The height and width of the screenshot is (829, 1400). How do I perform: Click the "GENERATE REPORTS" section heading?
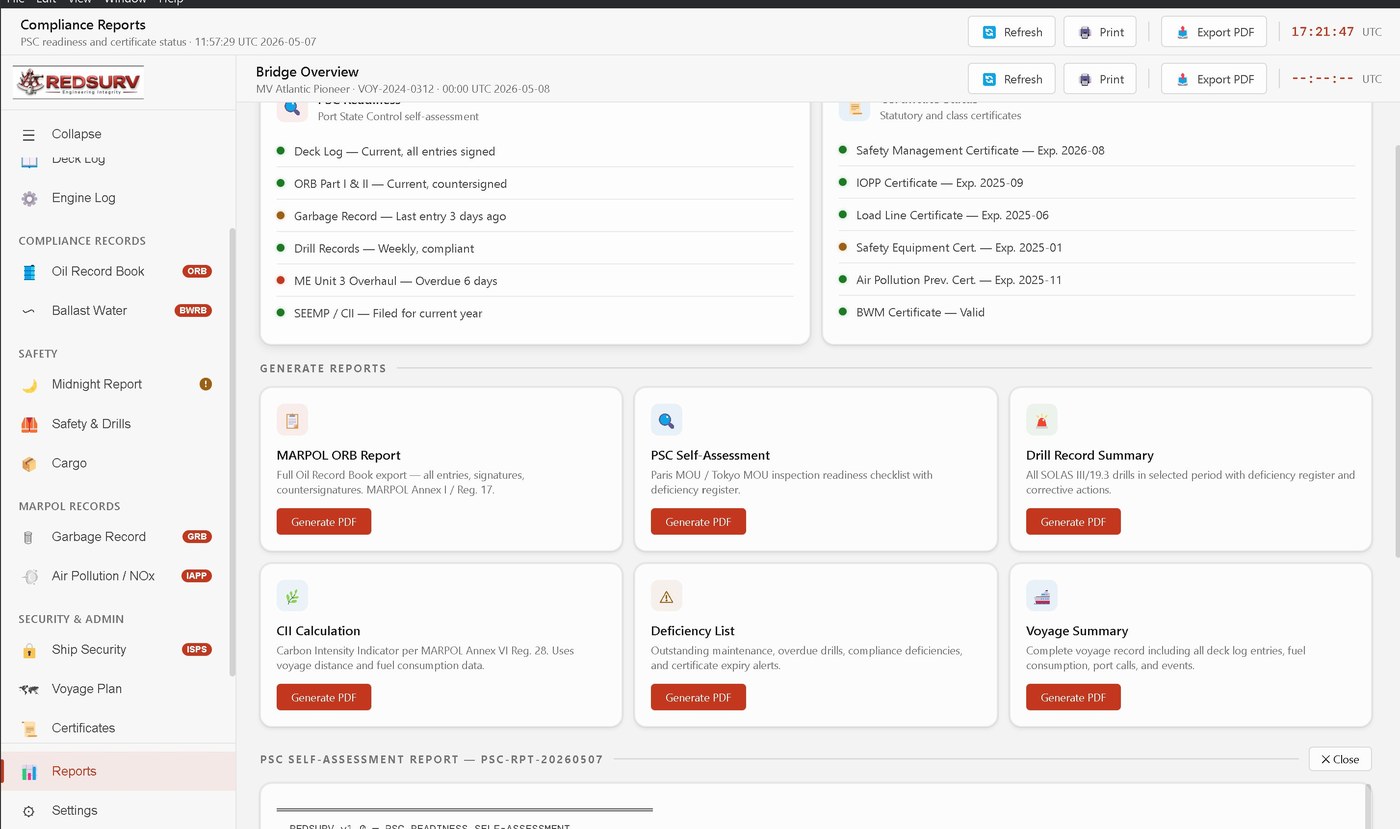pyautogui.click(x=323, y=369)
